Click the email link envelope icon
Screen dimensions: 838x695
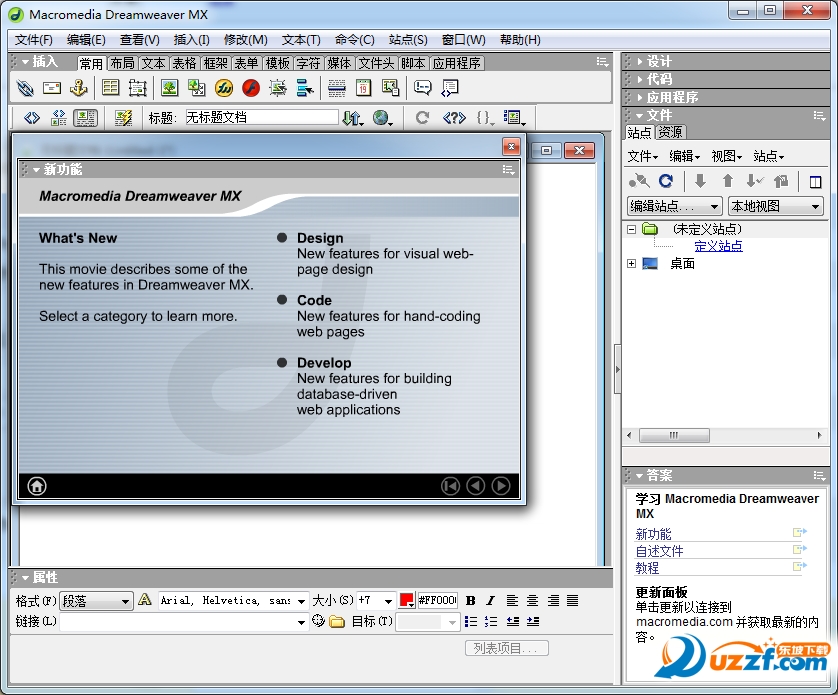coord(52,88)
